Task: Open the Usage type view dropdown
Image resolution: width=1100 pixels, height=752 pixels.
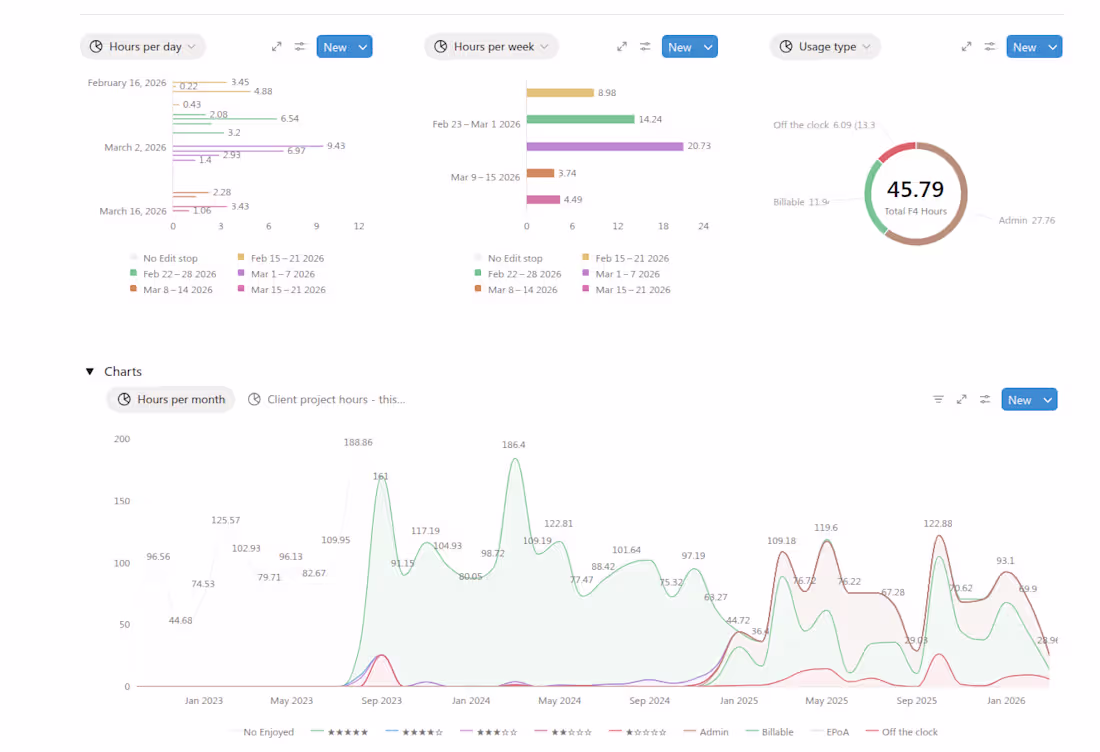Action: coord(826,47)
